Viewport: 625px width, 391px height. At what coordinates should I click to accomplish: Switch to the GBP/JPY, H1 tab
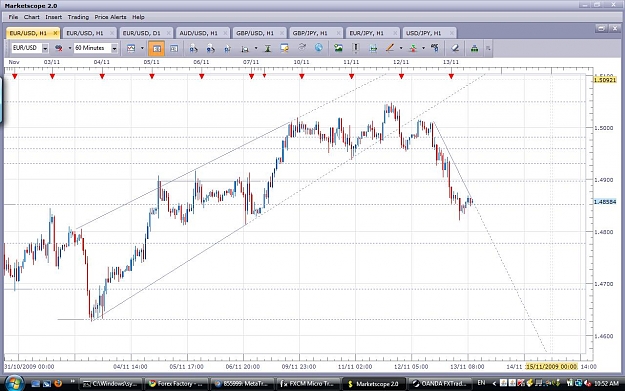310,33
